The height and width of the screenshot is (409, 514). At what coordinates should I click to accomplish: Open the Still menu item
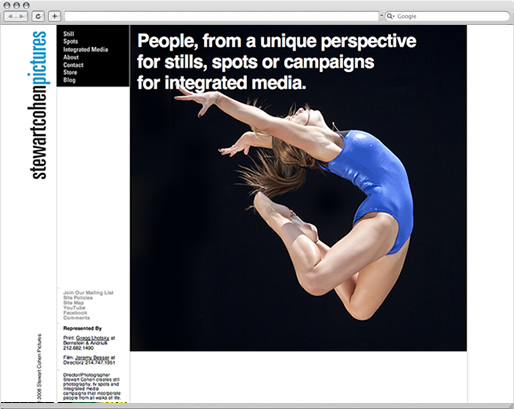pos(69,34)
